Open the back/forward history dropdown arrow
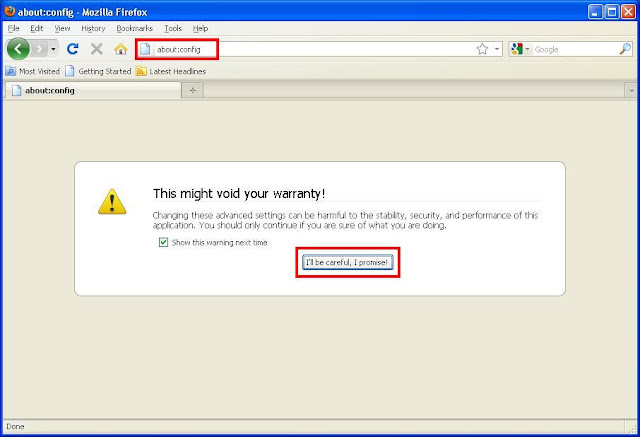This screenshot has width=640, height=437. [x=53, y=49]
